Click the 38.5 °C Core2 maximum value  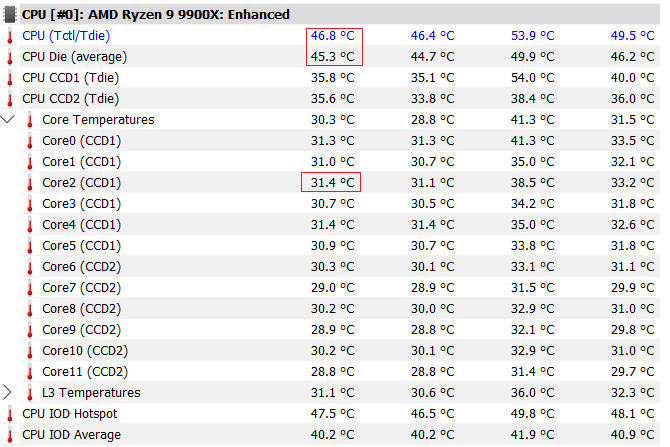[532, 182]
